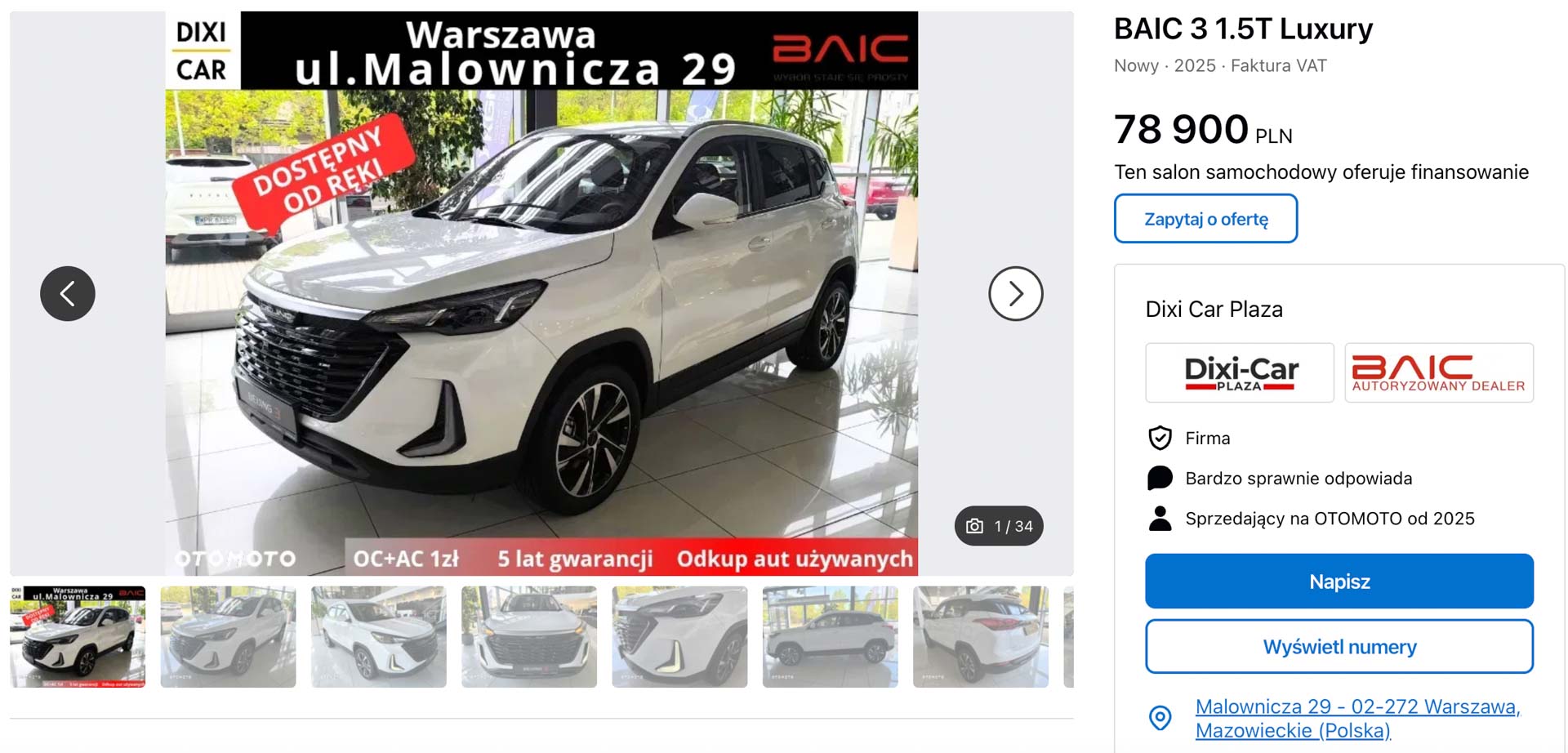
Task: Click the Firma shield icon
Action: [x=1160, y=438]
